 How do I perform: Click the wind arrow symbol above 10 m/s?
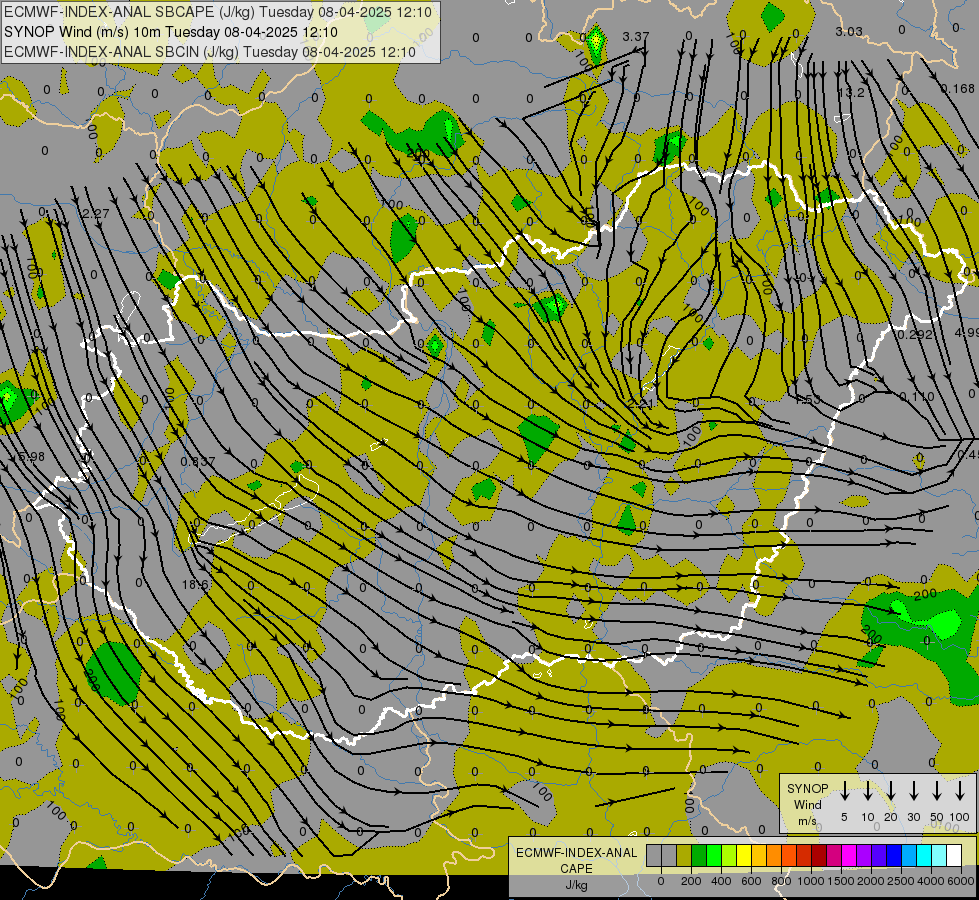coord(867,791)
